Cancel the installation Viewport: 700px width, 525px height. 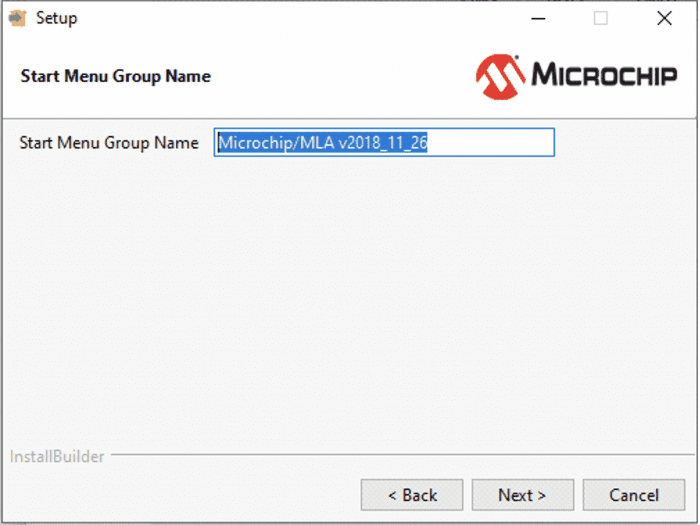(634, 495)
